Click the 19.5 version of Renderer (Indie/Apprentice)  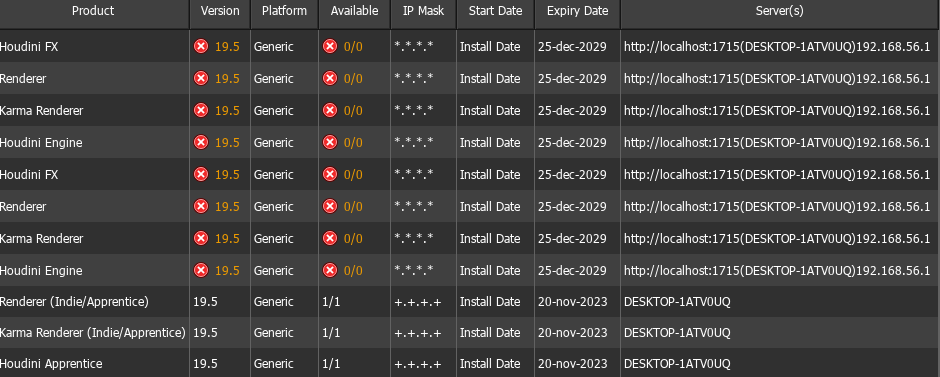click(x=205, y=301)
